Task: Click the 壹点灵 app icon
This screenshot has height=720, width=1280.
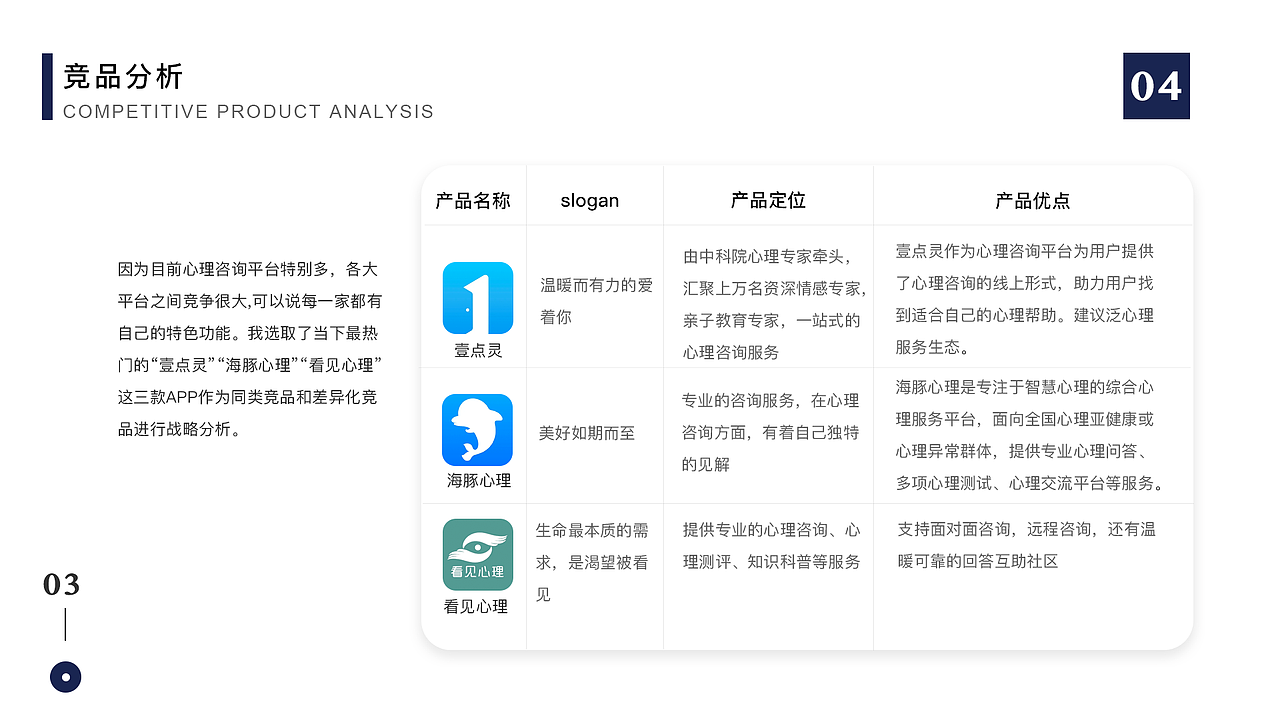Action: [x=478, y=298]
